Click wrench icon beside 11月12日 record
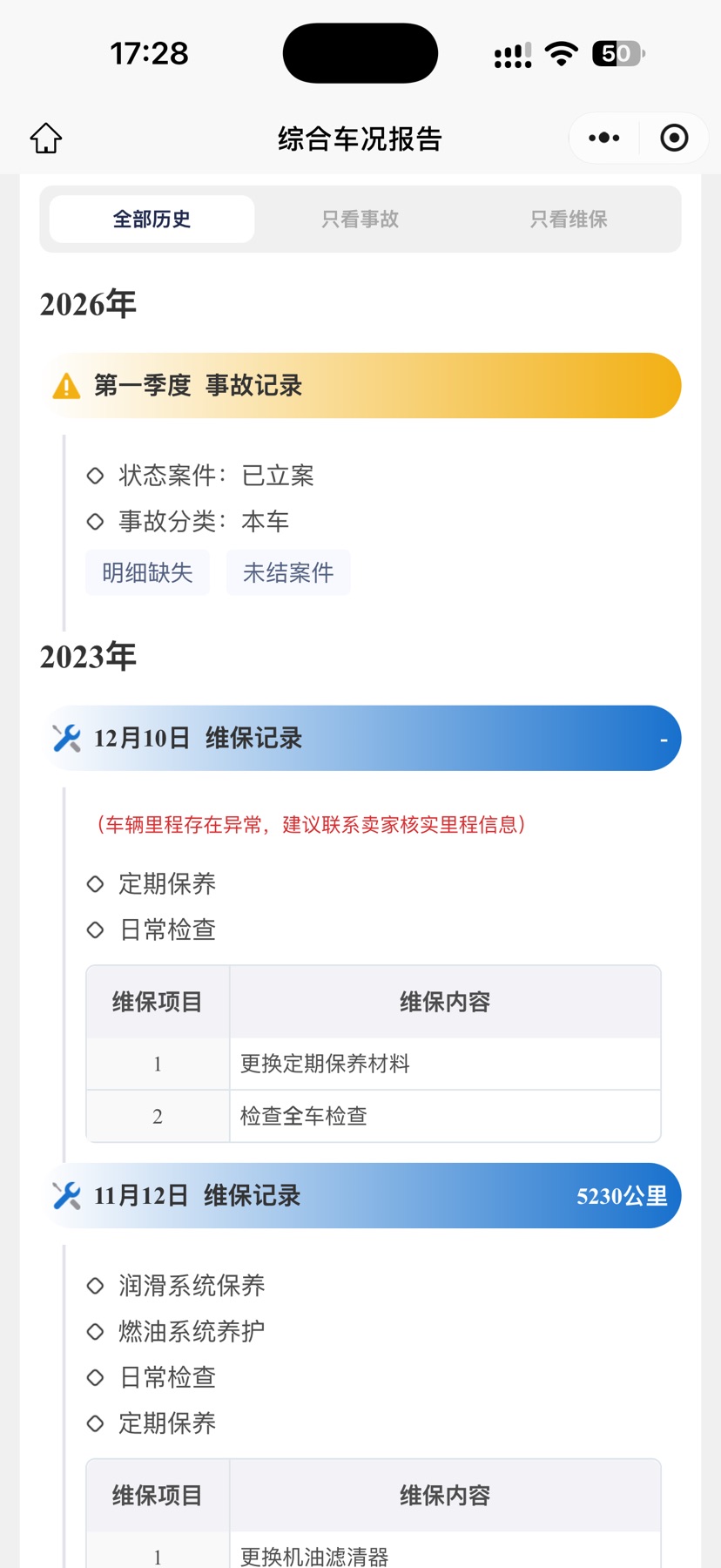Viewport: 721px width, 1568px height. pyautogui.click(x=66, y=1195)
